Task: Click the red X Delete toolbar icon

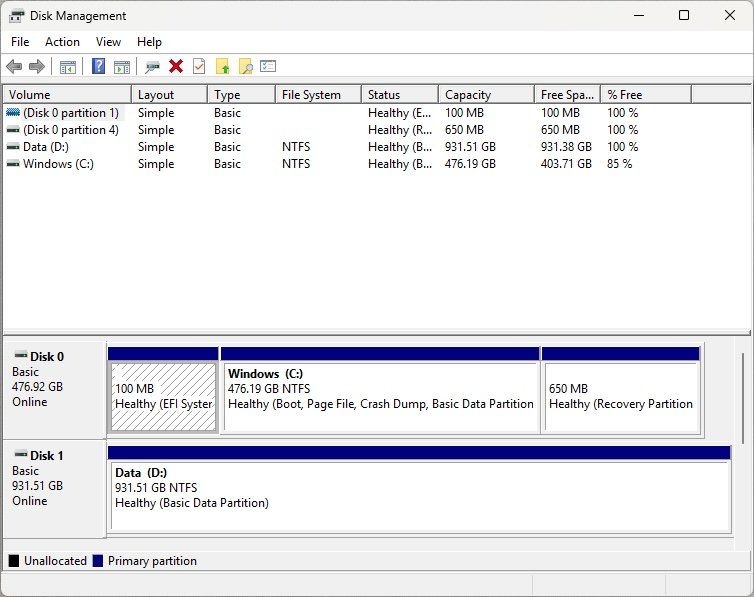Action: (x=176, y=66)
